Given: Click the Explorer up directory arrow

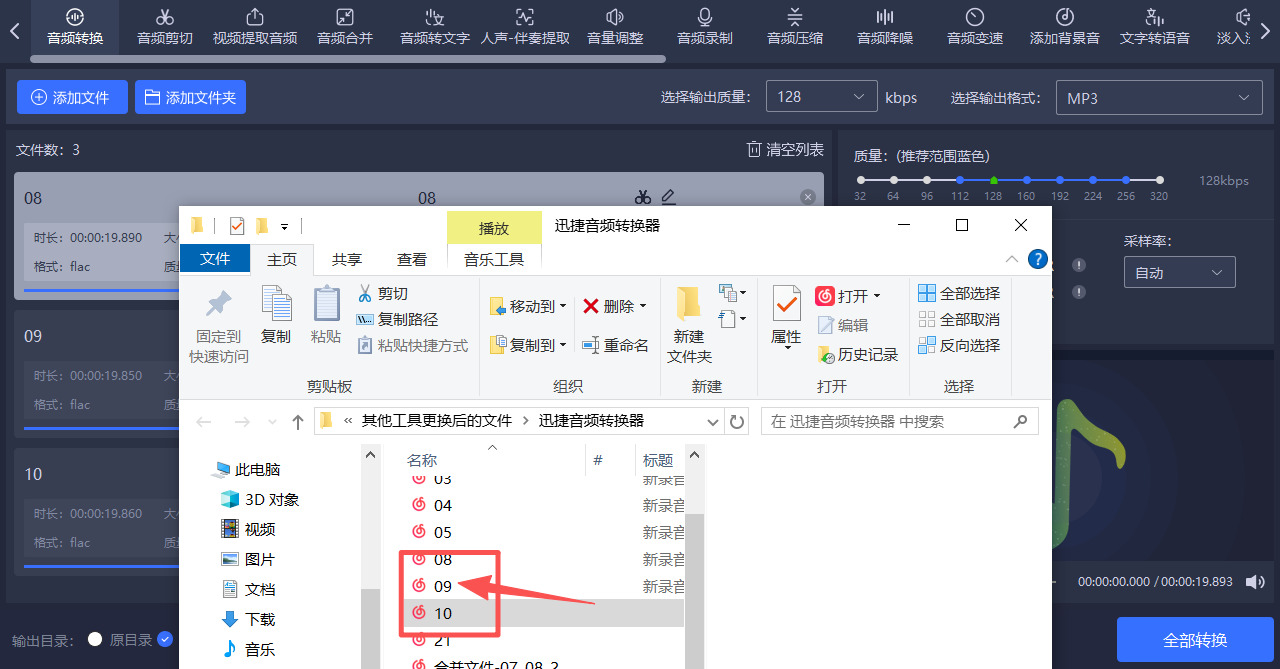Looking at the screenshot, I should (x=297, y=422).
